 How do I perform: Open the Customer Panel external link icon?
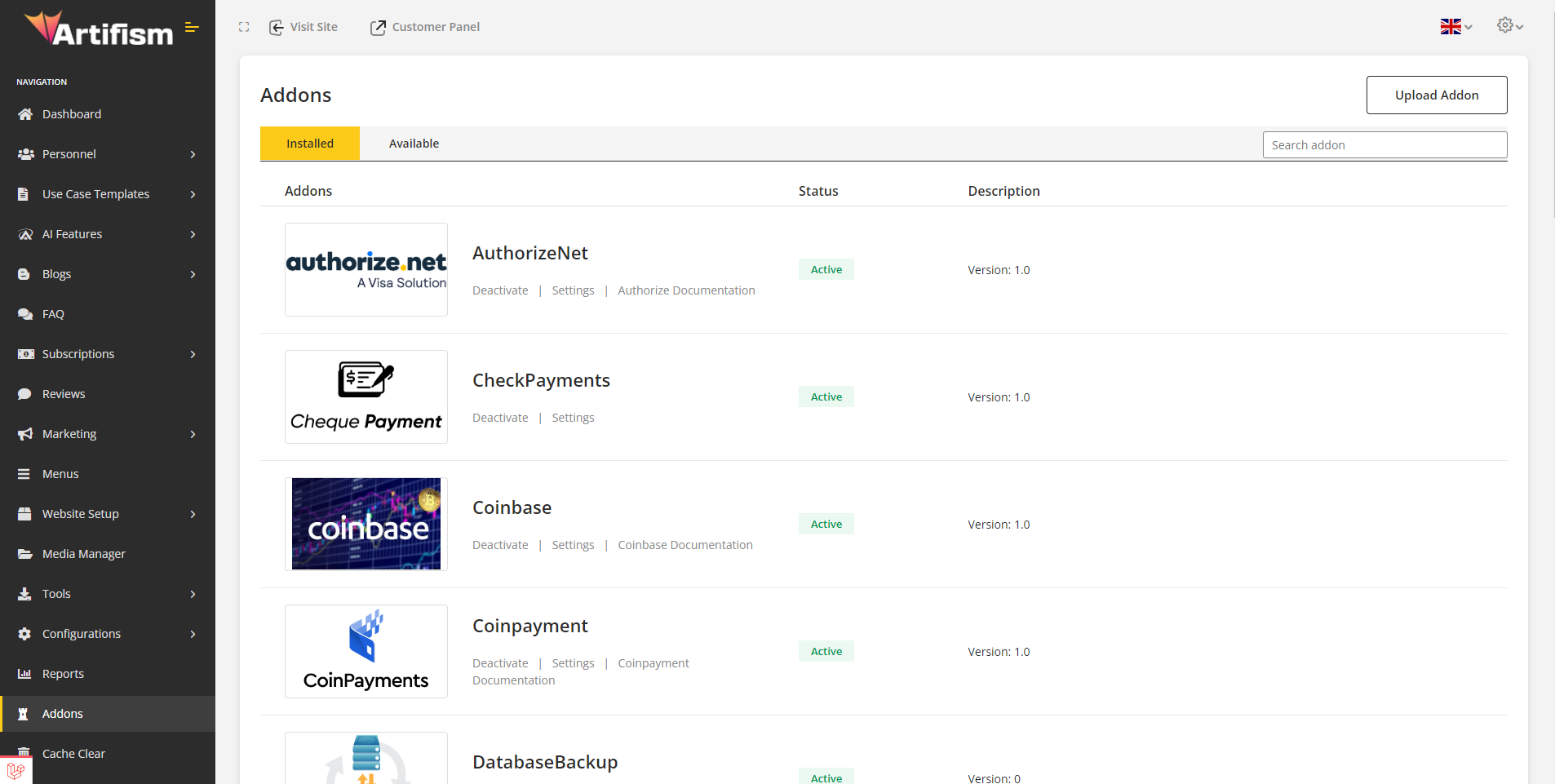(378, 28)
